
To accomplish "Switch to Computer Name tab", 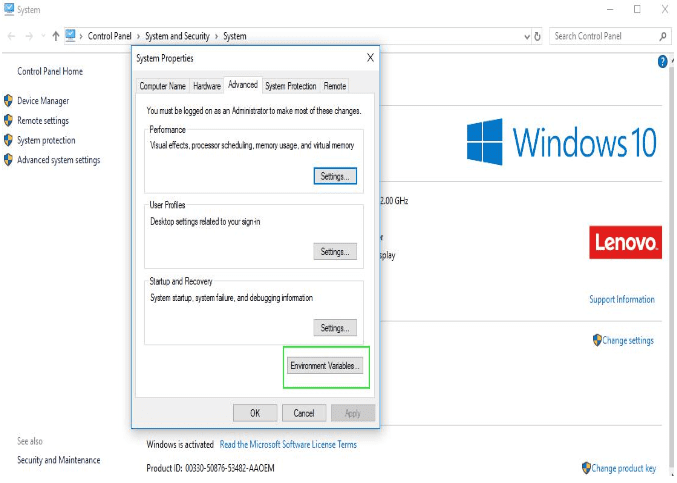I will (x=162, y=86).
